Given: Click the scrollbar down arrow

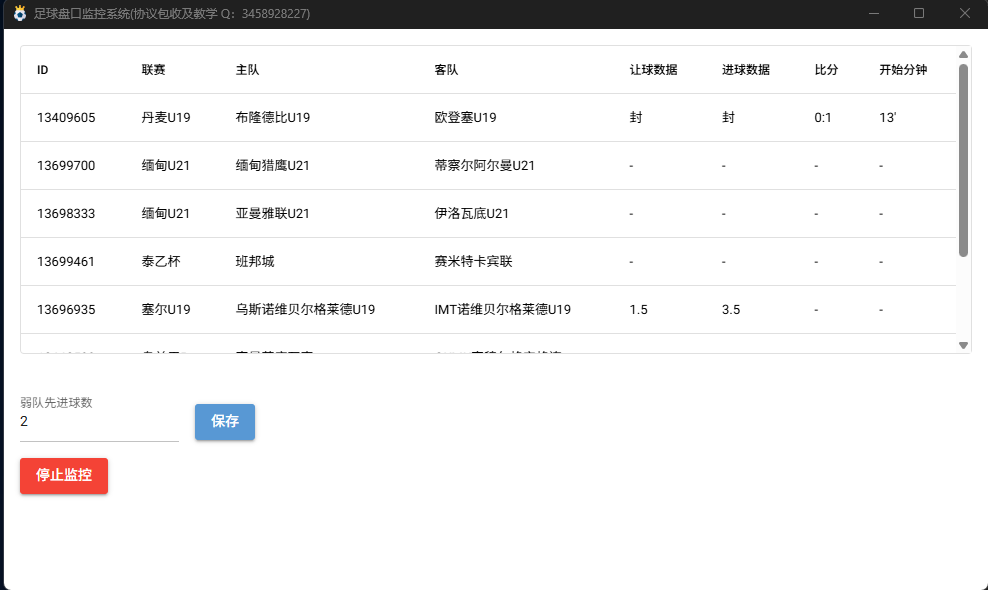Looking at the screenshot, I should (x=963, y=345).
